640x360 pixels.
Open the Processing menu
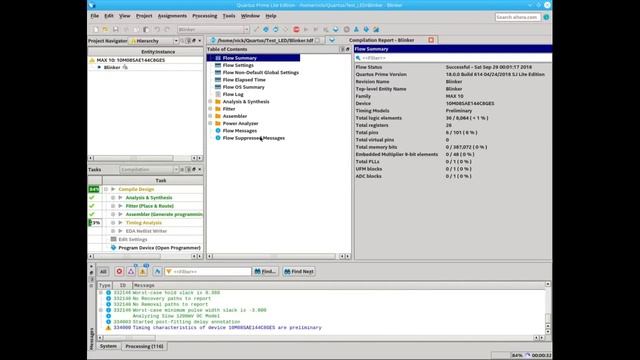[x=204, y=16]
